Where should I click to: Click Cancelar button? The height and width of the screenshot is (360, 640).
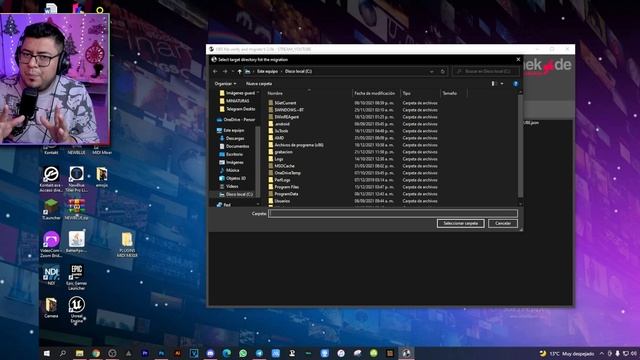click(503, 223)
